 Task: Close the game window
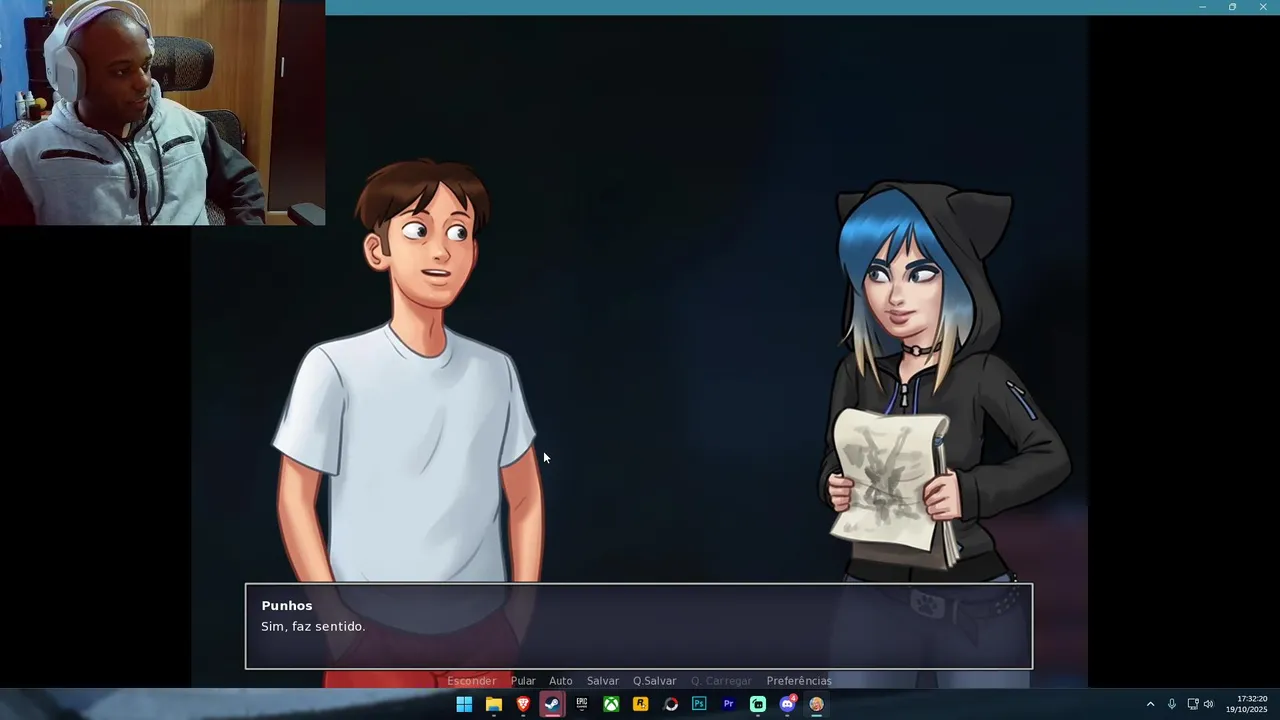click(x=1263, y=7)
